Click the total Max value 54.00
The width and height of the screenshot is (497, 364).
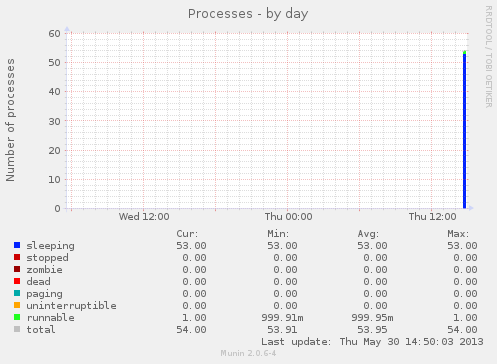[x=462, y=330]
